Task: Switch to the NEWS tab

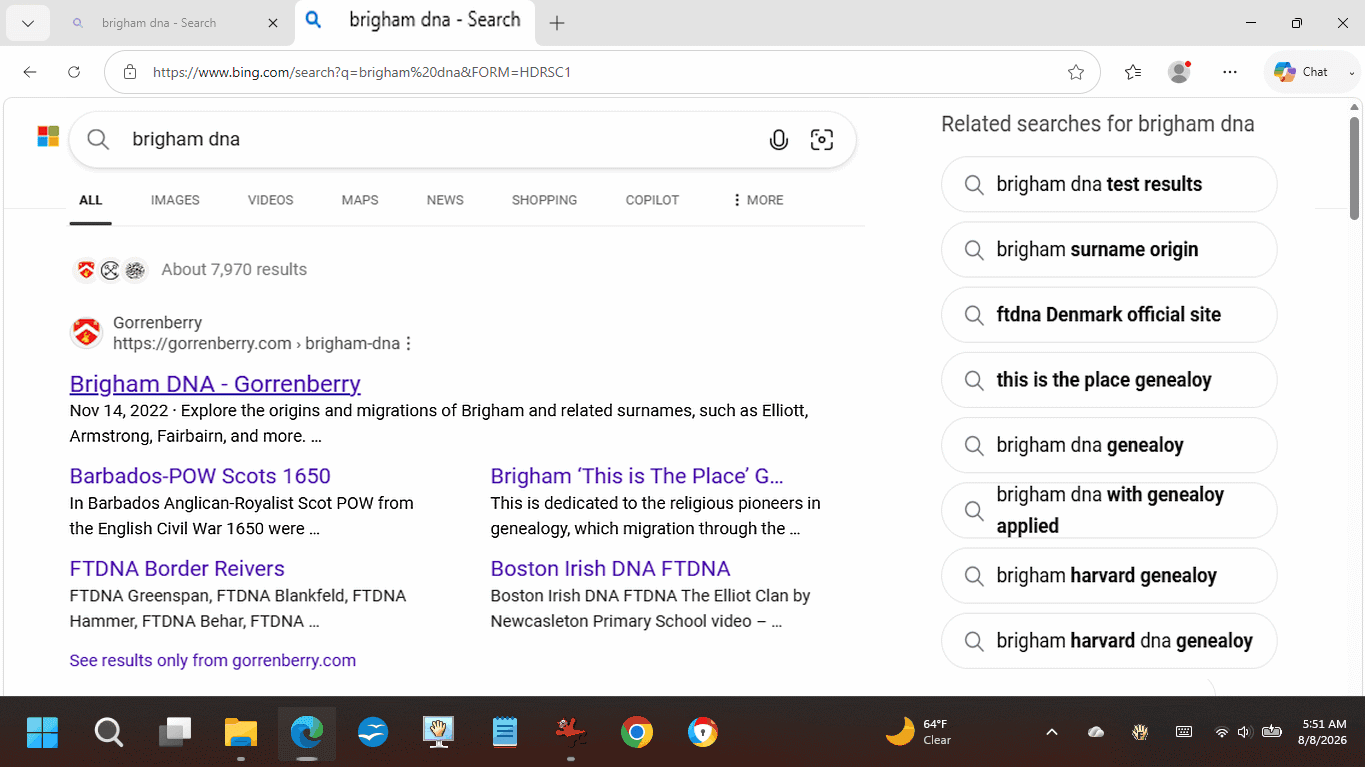Action: pos(445,200)
